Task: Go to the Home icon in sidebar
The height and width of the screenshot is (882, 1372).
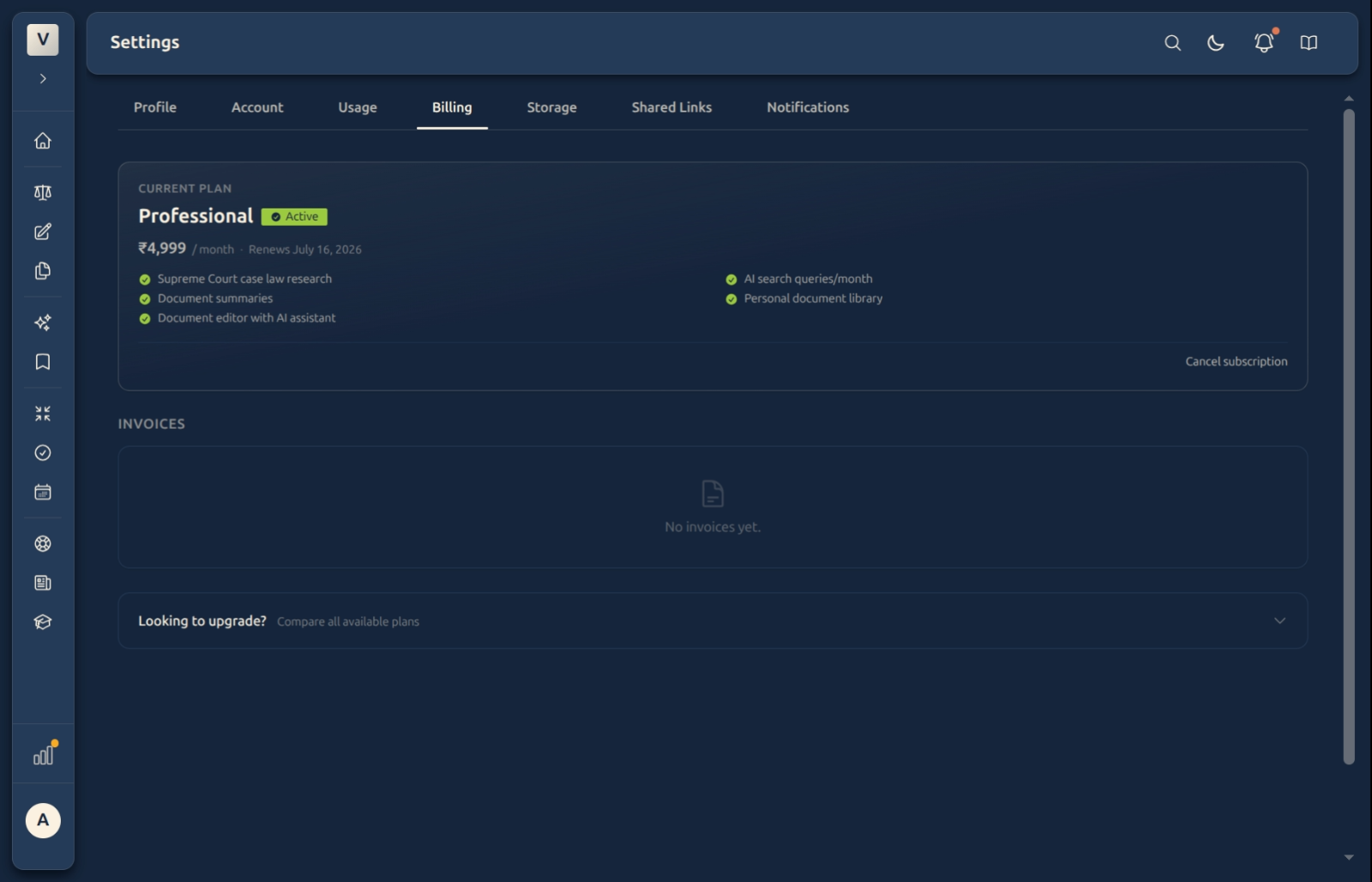Action: (x=43, y=141)
